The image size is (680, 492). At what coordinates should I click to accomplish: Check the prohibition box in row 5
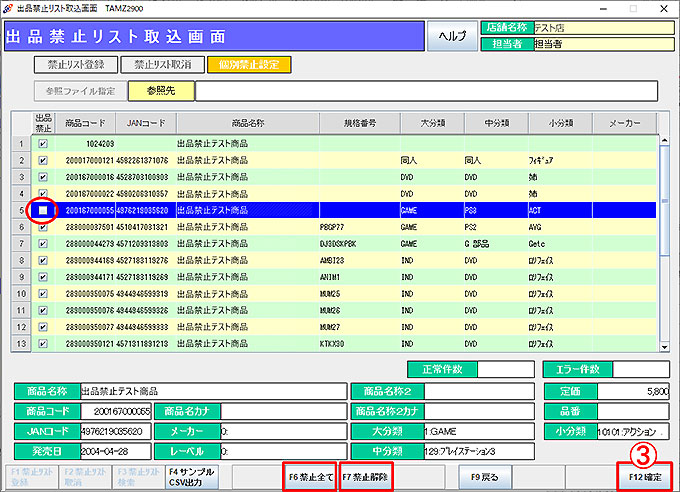click(x=42, y=211)
